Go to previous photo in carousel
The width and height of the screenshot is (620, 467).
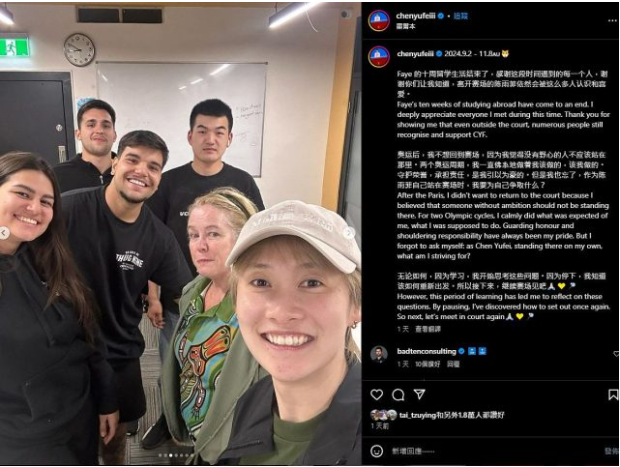point(4,233)
